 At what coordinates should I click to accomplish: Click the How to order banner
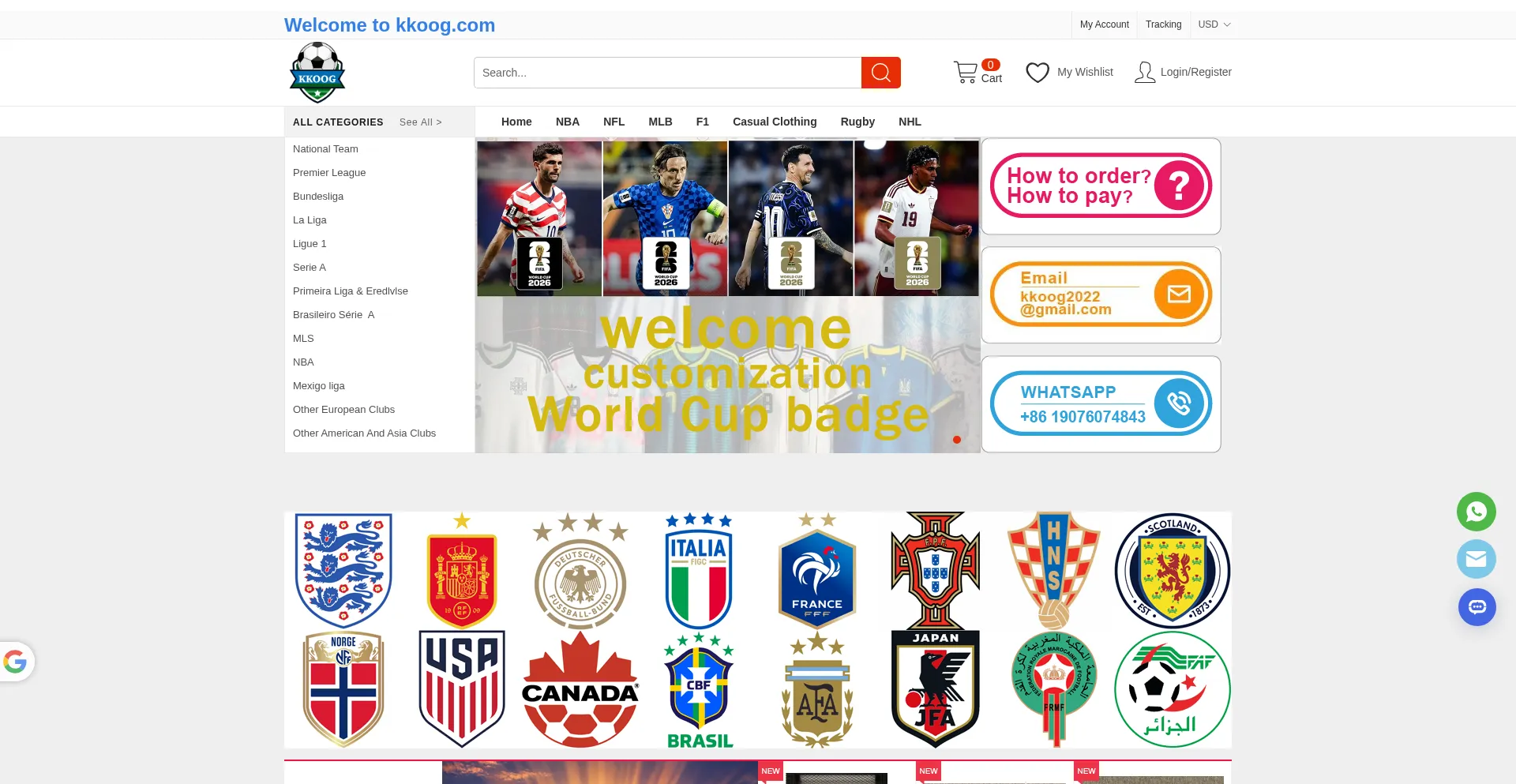click(x=1101, y=186)
